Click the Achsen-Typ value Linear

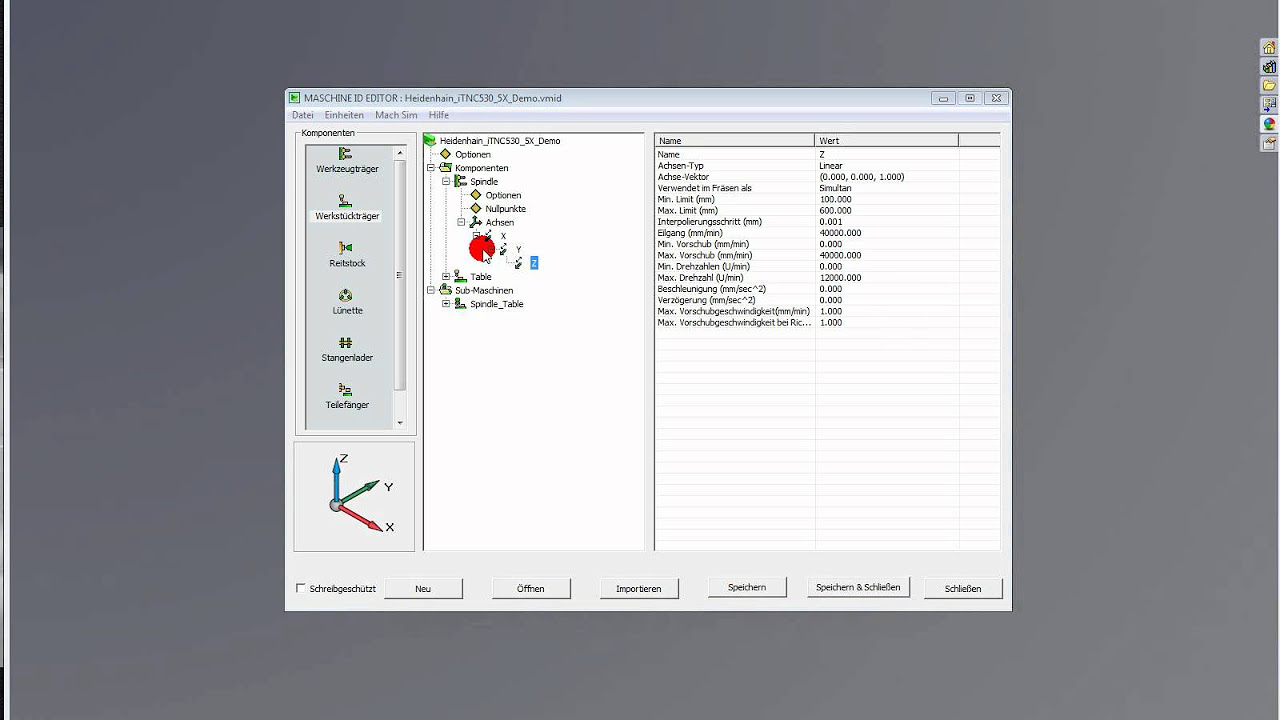(831, 166)
